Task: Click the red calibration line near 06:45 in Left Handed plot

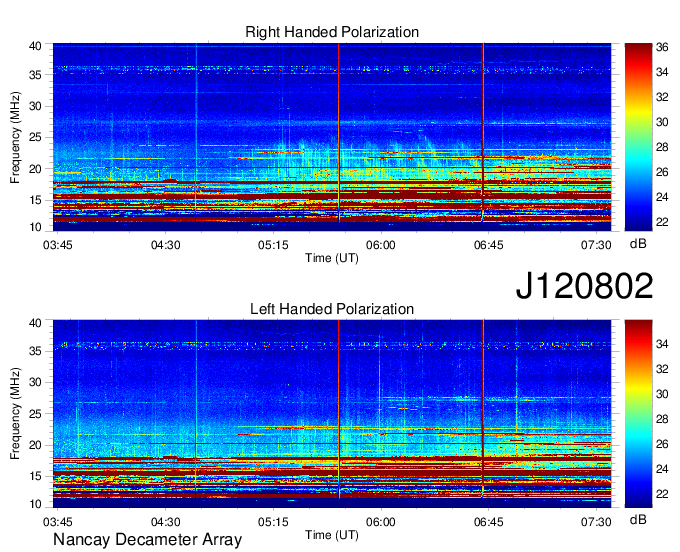Action: [483, 409]
